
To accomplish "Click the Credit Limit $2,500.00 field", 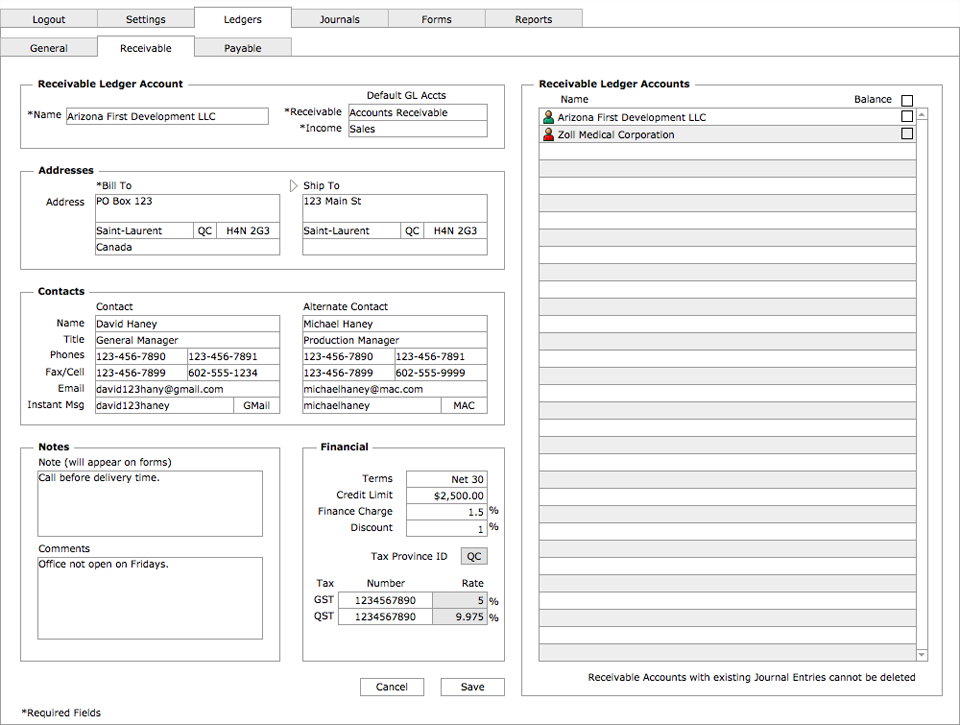I will click(x=447, y=495).
